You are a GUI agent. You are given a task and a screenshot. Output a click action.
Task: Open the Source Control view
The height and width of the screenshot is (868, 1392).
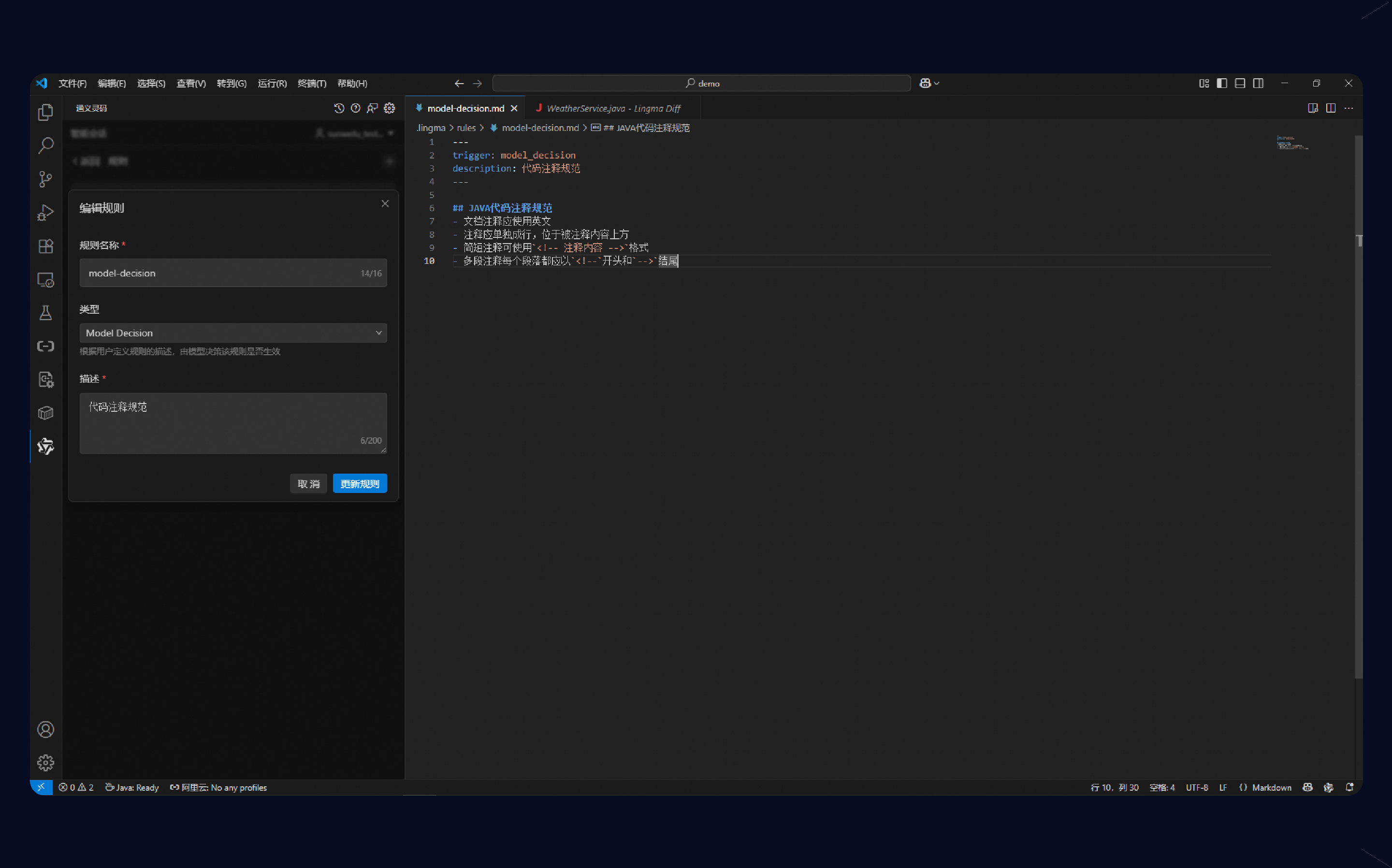tap(45, 179)
